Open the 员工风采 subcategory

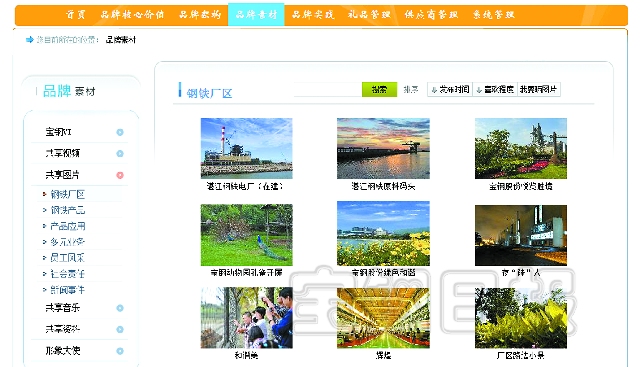[67, 258]
